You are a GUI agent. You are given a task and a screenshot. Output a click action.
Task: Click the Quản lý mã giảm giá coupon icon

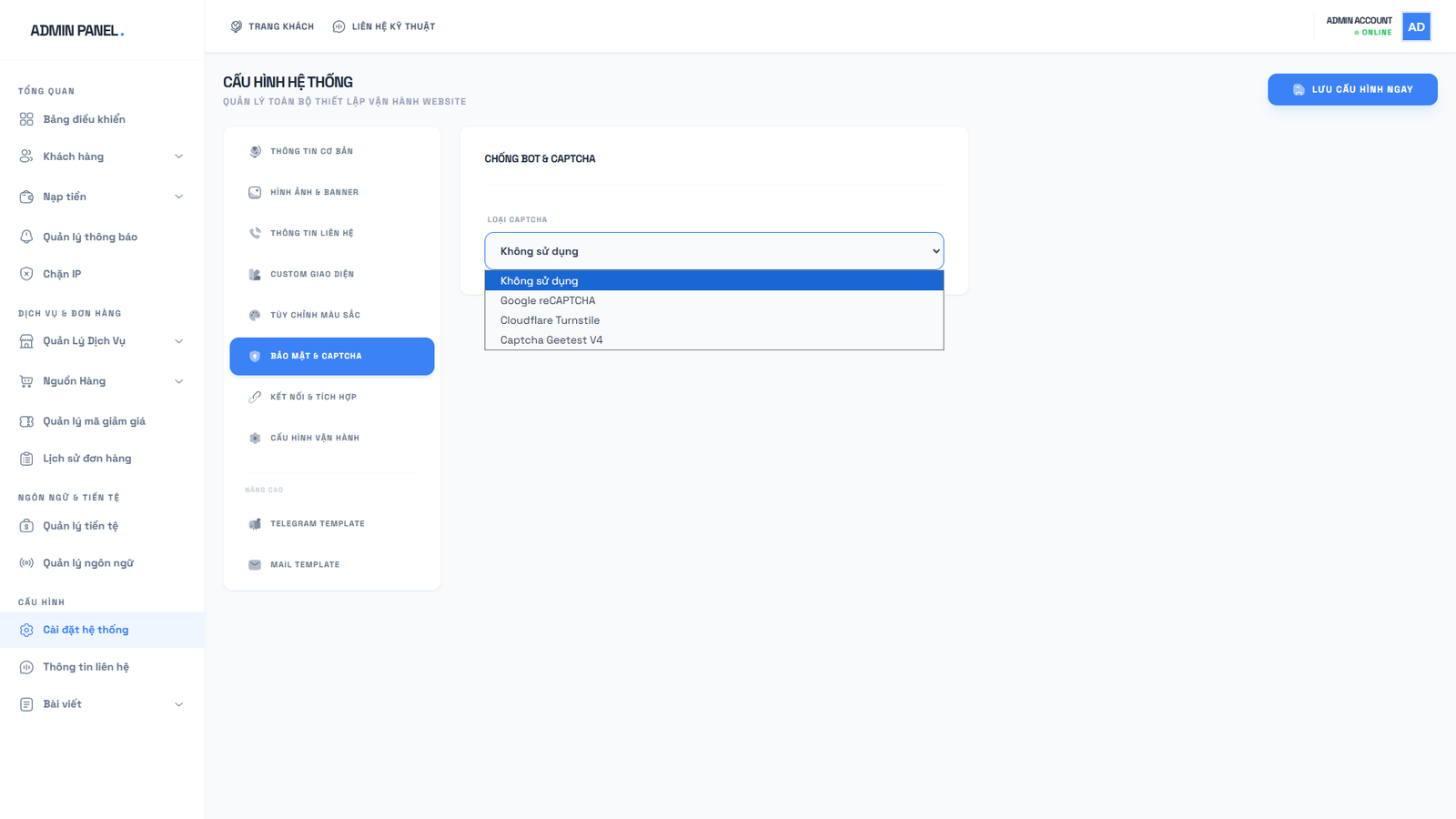point(26,421)
